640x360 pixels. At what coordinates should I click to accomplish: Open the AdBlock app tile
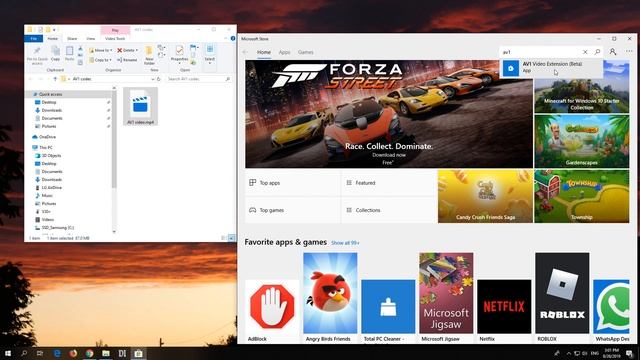[x=272, y=311]
